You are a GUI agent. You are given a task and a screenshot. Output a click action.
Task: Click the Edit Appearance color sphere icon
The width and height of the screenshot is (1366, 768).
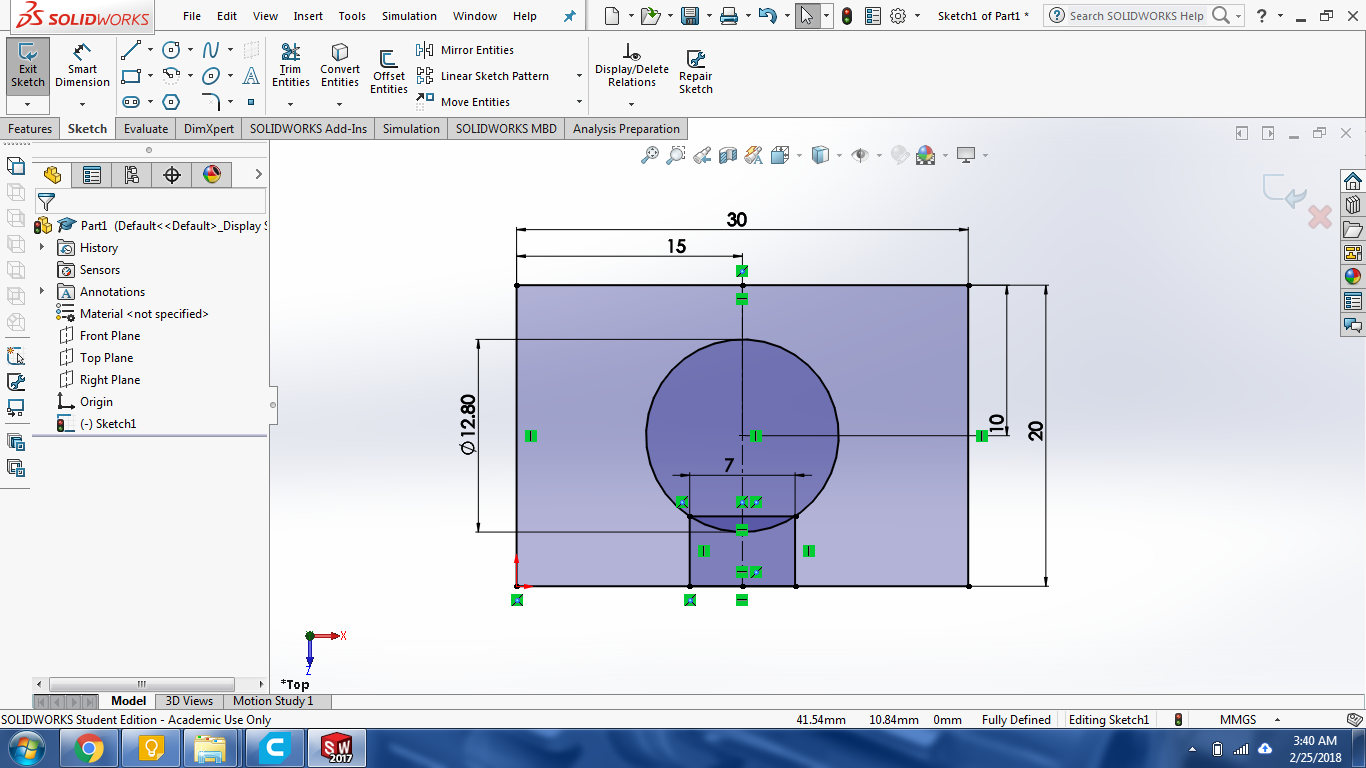pyautogui.click(x=926, y=155)
